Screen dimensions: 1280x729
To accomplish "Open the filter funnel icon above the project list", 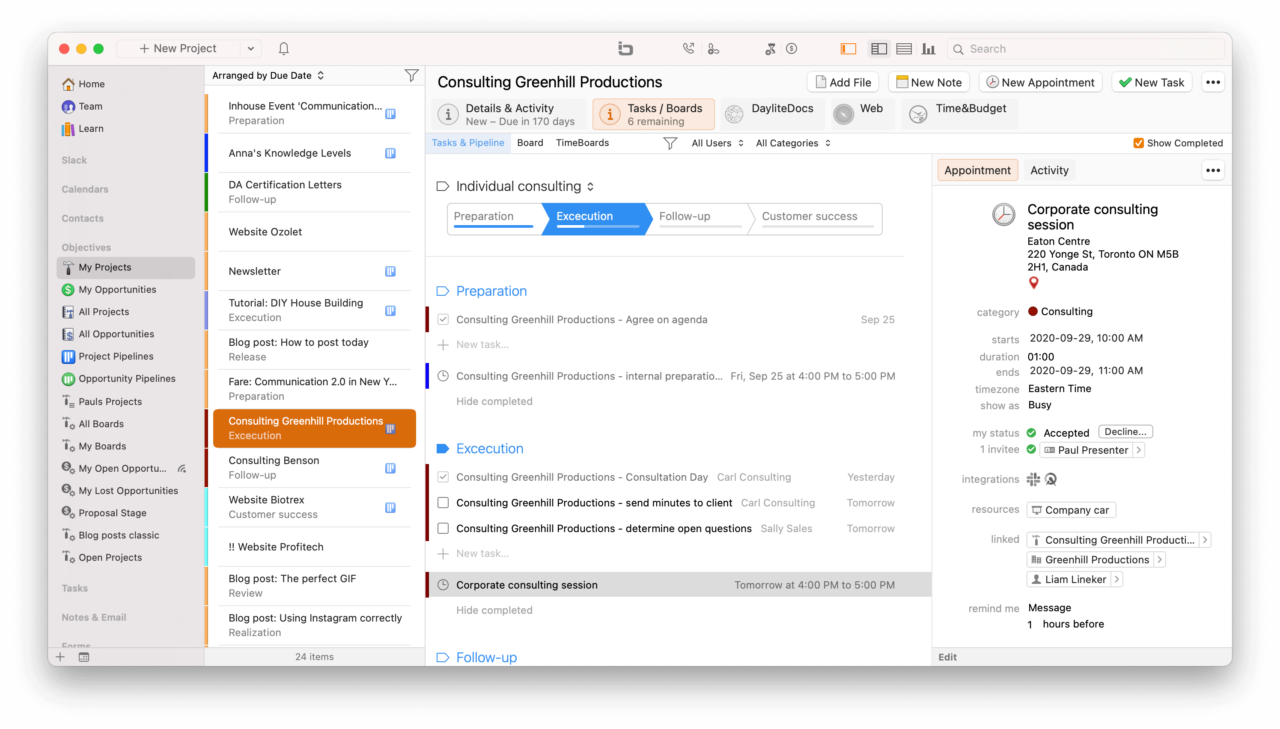I will (411, 75).
